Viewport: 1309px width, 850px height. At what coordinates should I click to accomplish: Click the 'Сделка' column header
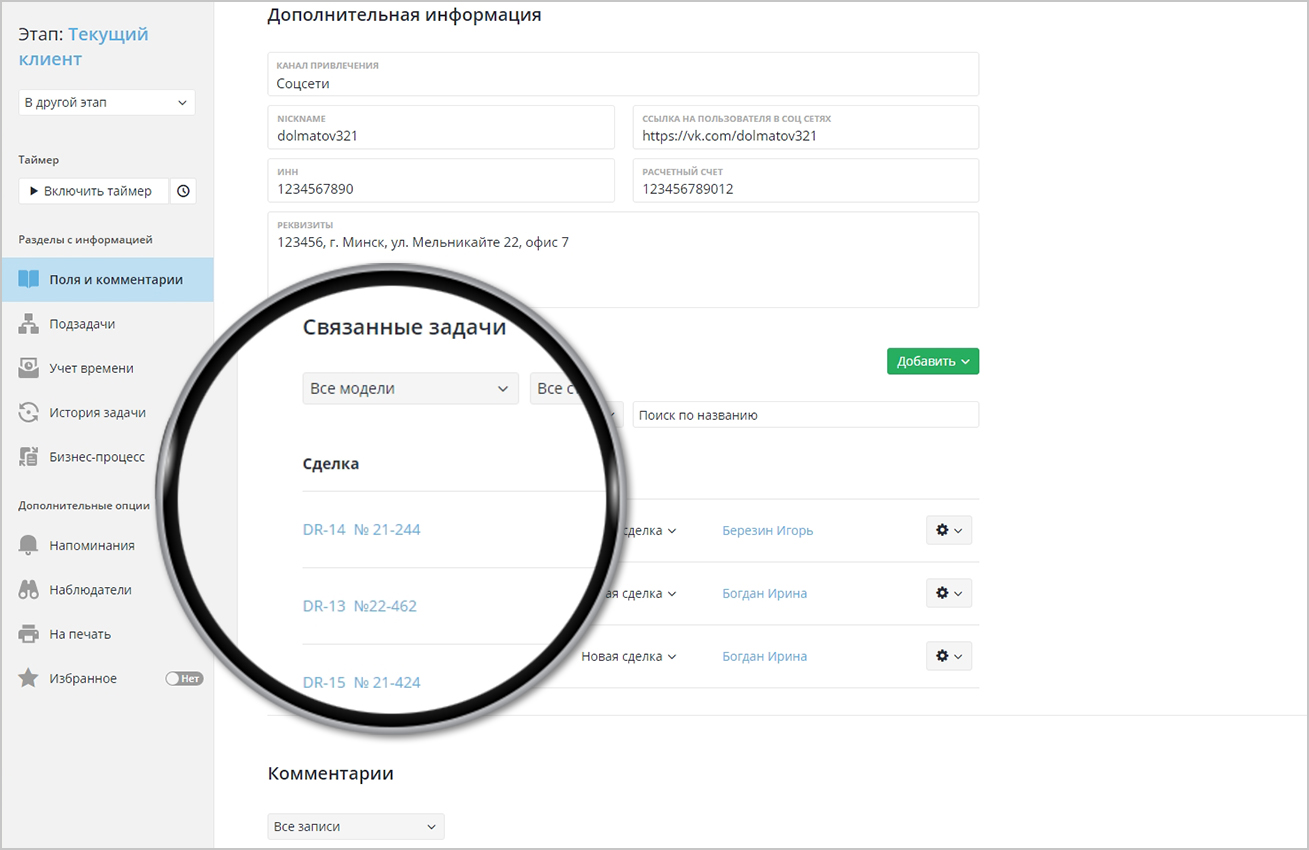331,464
